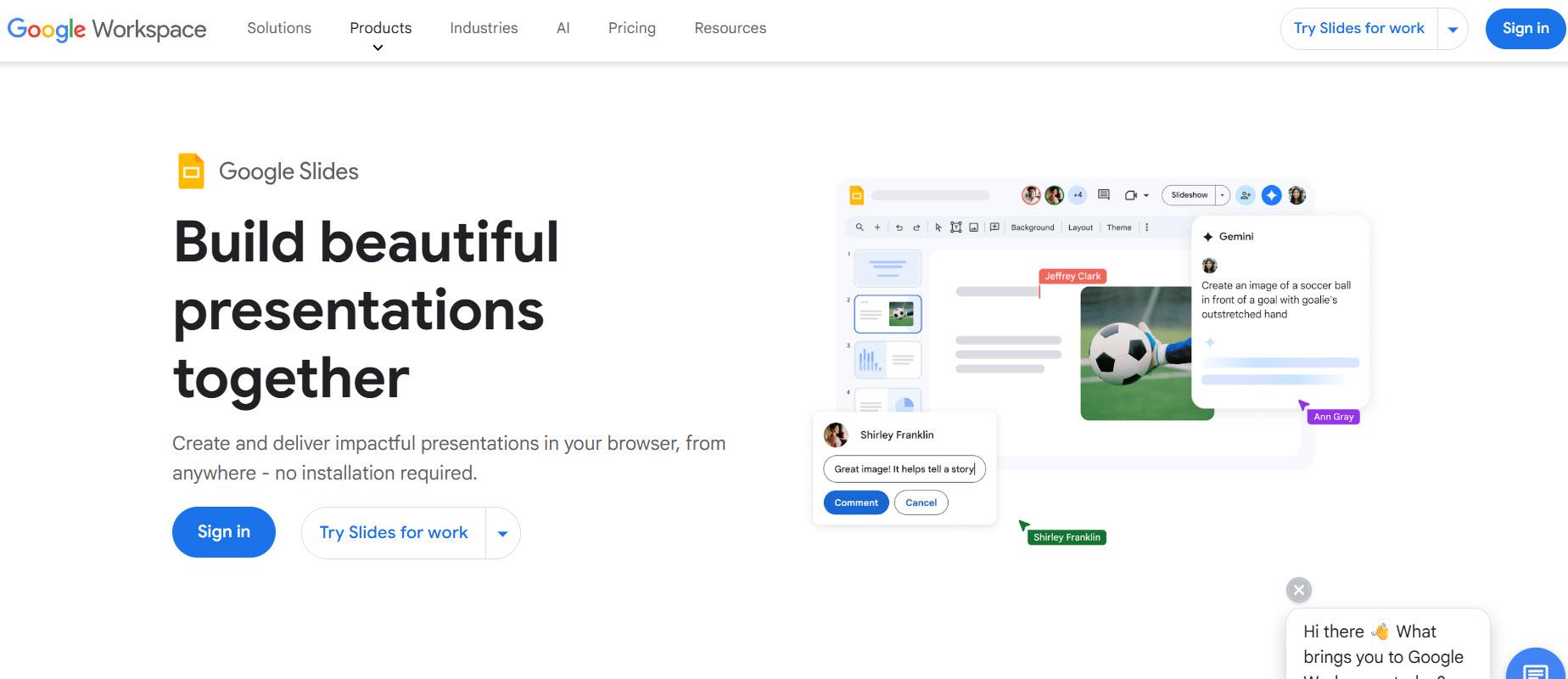
Task: Expand the dropdown arrow beside the hero Try Slides button
Action: pyautogui.click(x=502, y=533)
